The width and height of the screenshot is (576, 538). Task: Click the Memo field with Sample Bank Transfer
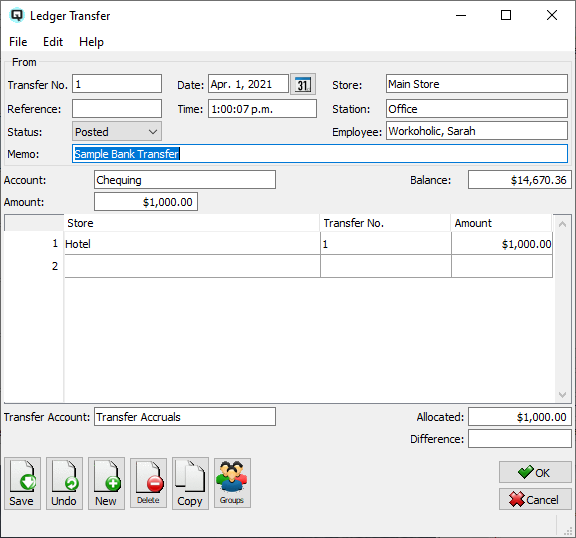pos(320,154)
